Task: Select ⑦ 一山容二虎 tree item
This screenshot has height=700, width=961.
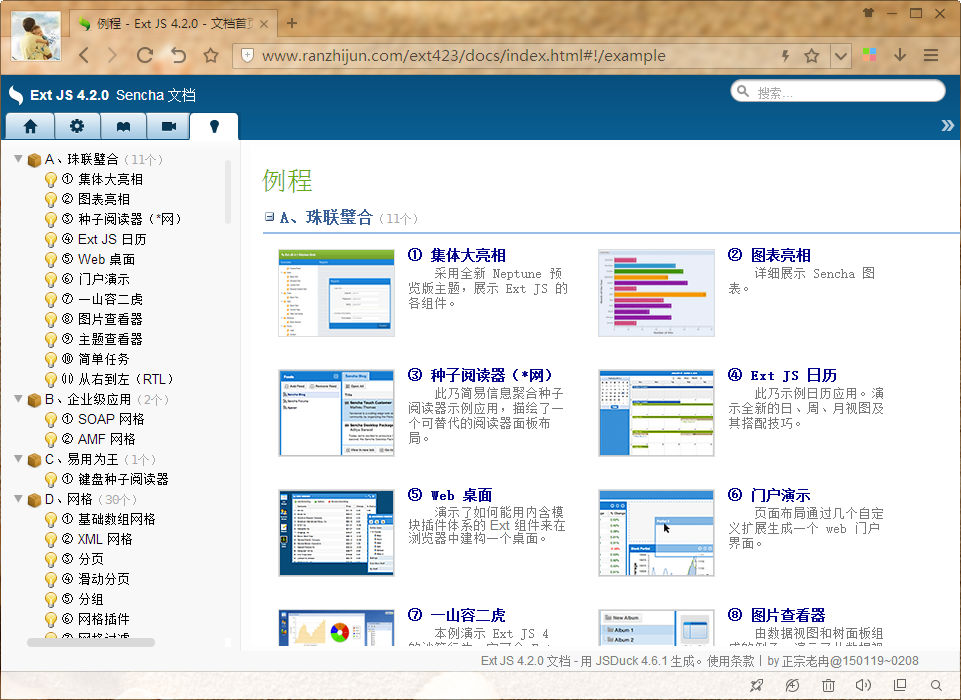Action: pyautogui.click(x=102, y=299)
